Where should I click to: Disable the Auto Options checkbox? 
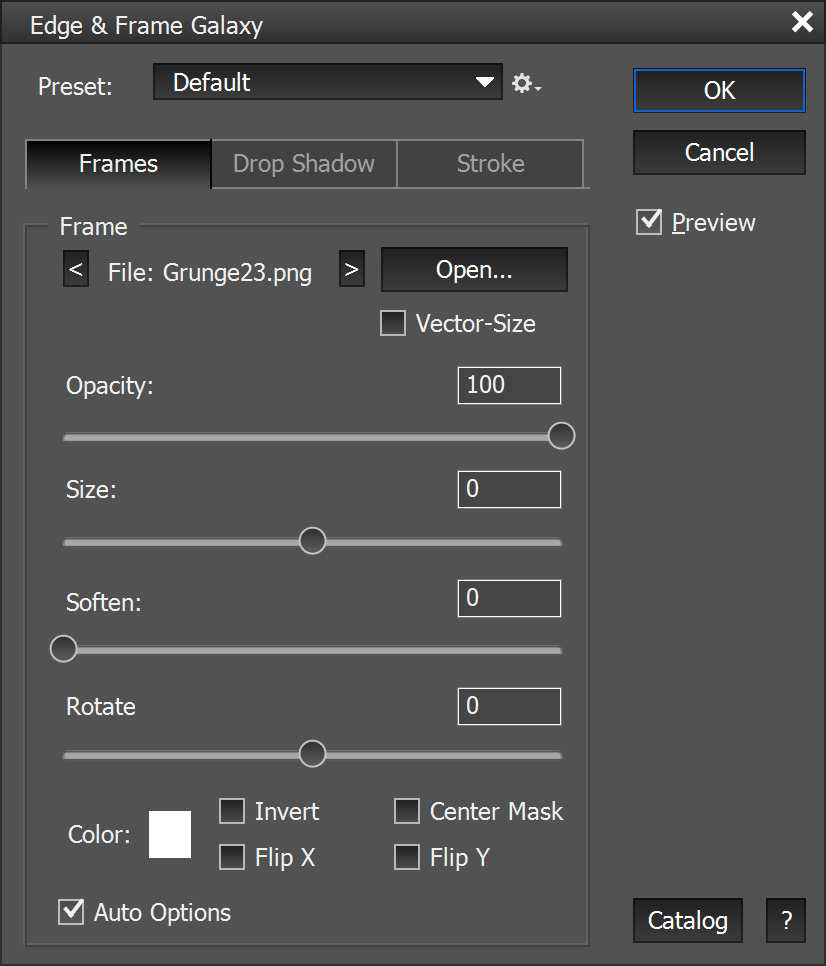pyautogui.click(x=71, y=912)
